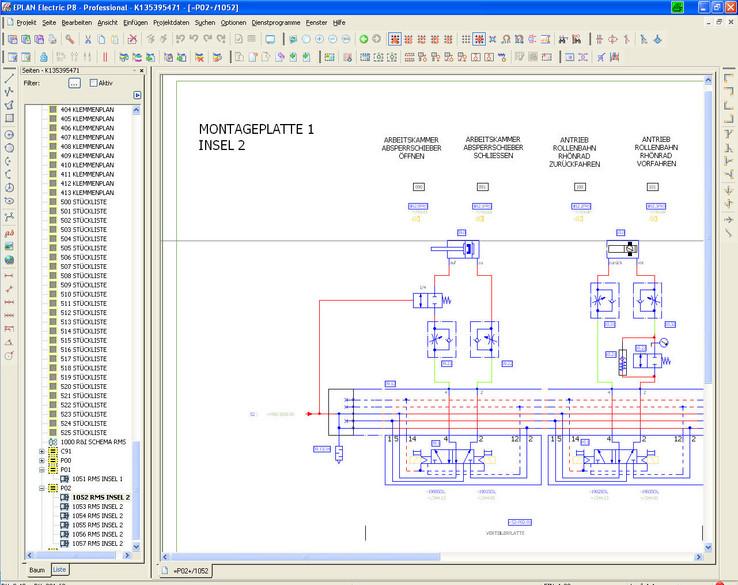Open page 1000 R&I SCHEMA RMS
Screen dimensions: 738x585
pos(92,441)
